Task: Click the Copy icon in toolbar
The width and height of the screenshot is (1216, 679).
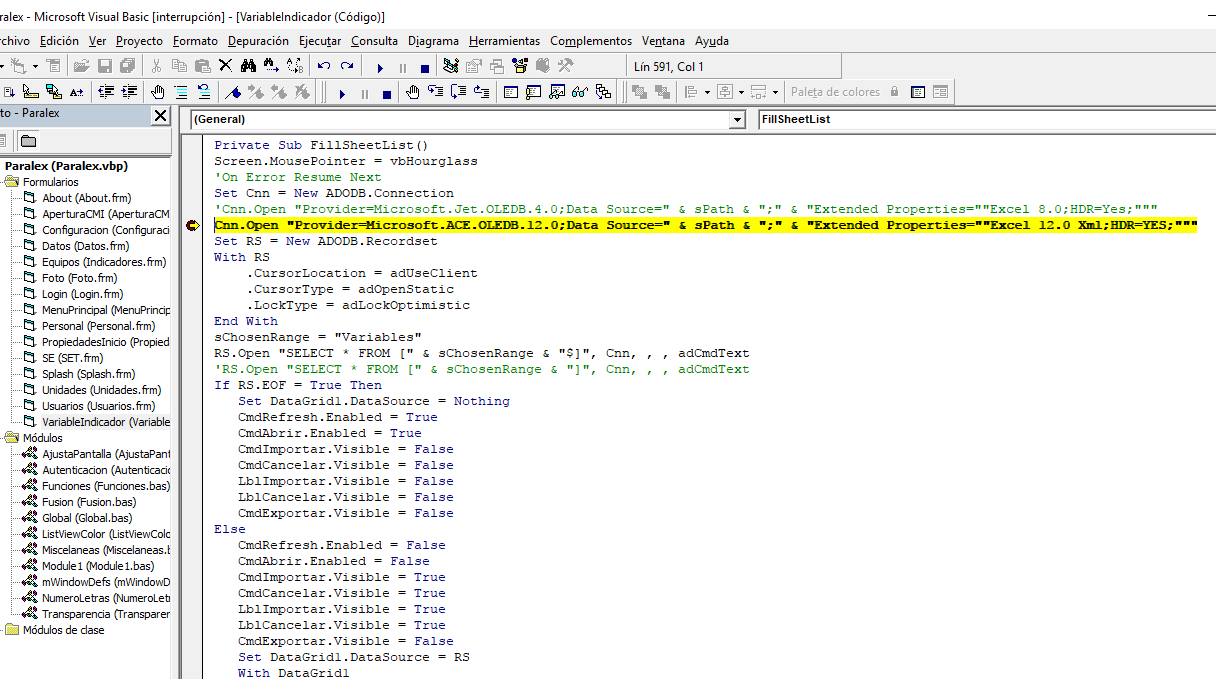Action: (x=179, y=66)
